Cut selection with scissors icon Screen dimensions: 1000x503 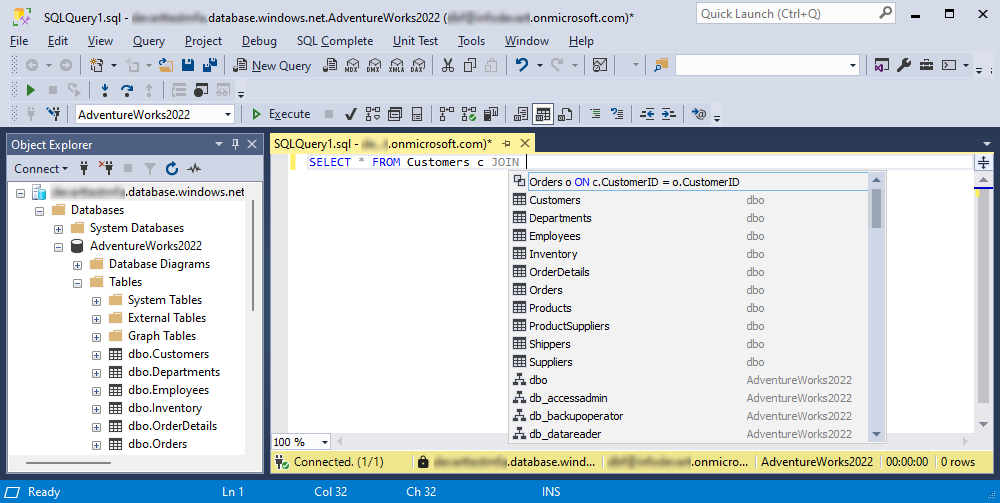tap(448, 65)
